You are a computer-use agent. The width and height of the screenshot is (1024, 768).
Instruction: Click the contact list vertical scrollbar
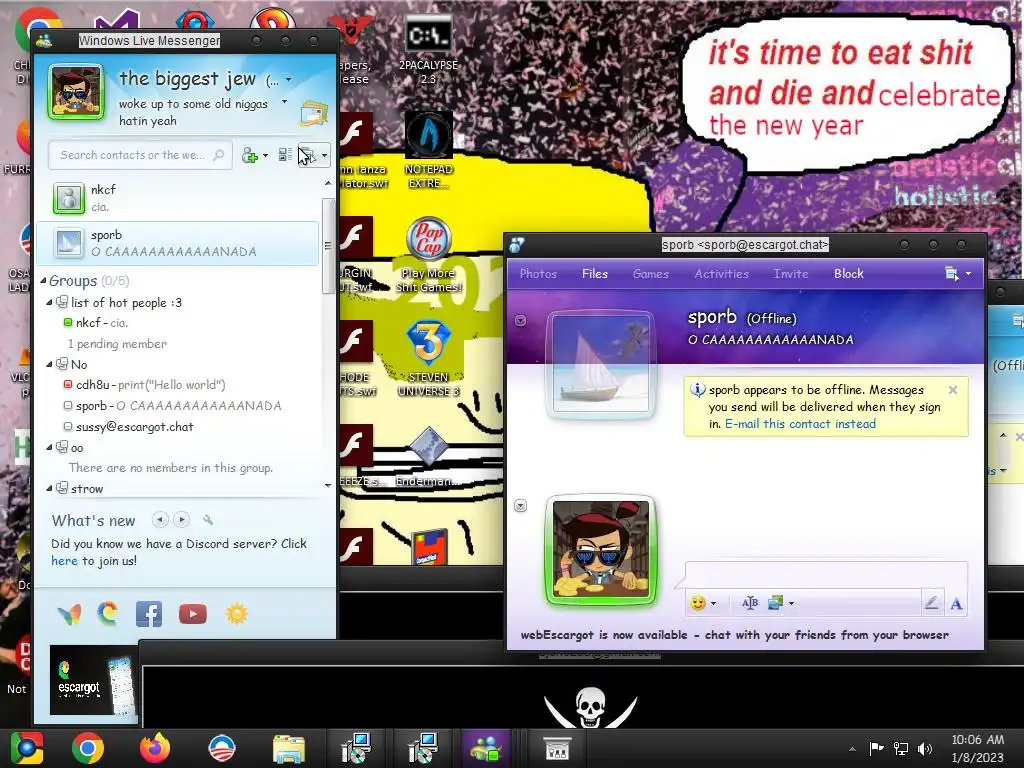tap(328, 247)
